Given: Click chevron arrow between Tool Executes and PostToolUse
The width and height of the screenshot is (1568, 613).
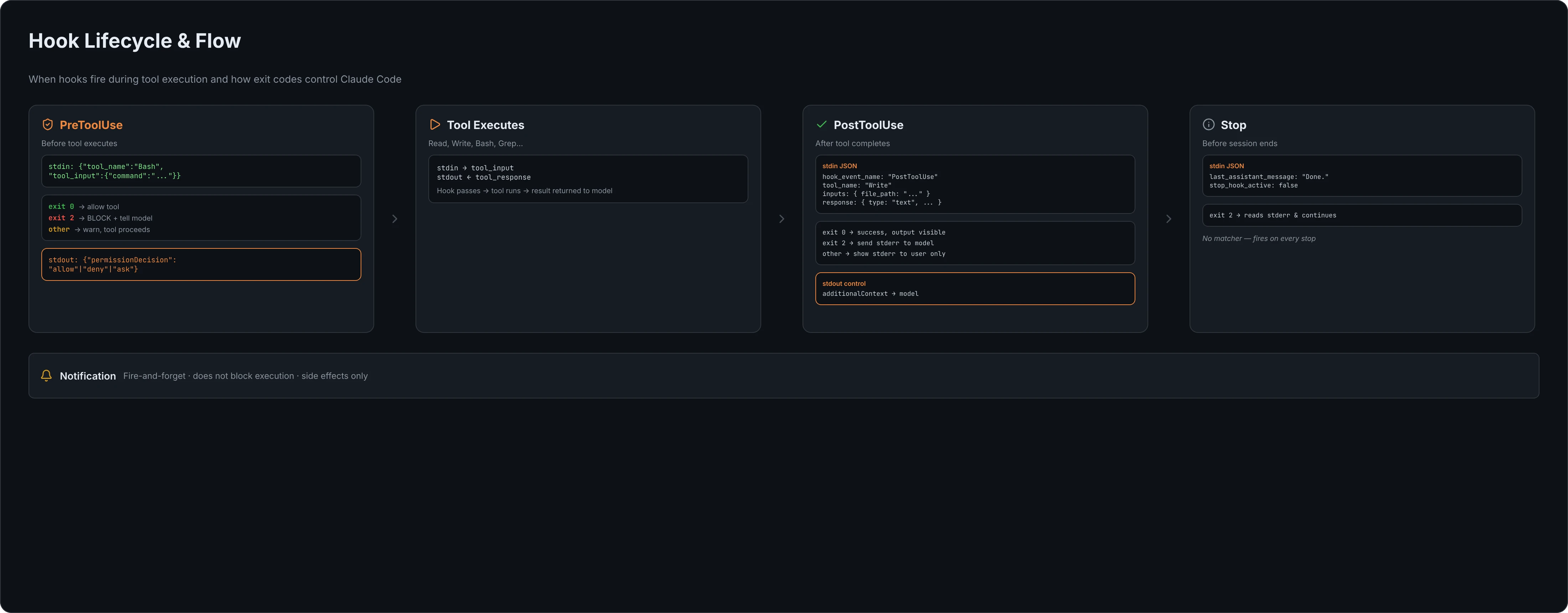Looking at the screenshot, I should point(782,218).
